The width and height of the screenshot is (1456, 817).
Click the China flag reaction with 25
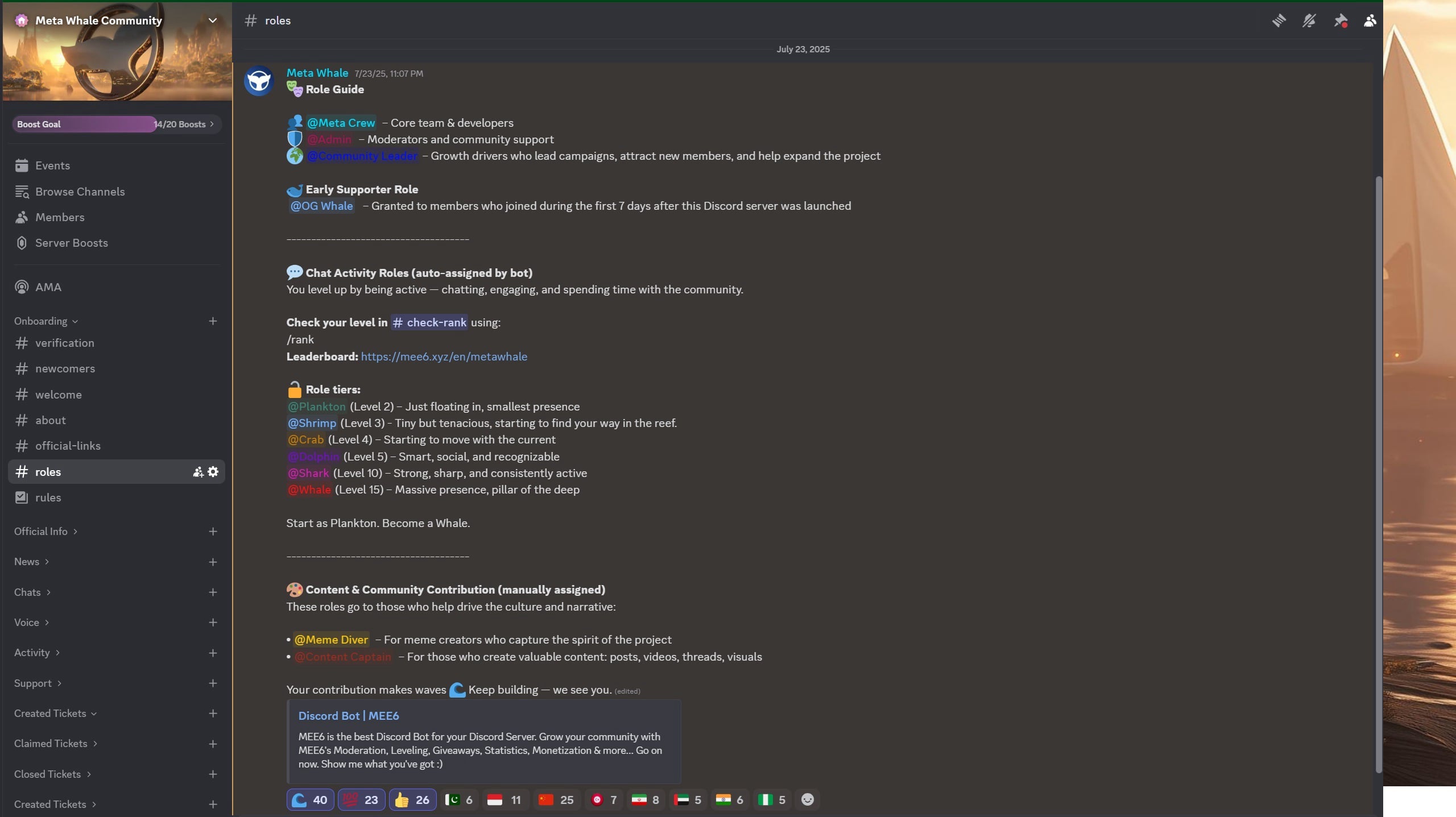tap(556, 800)
